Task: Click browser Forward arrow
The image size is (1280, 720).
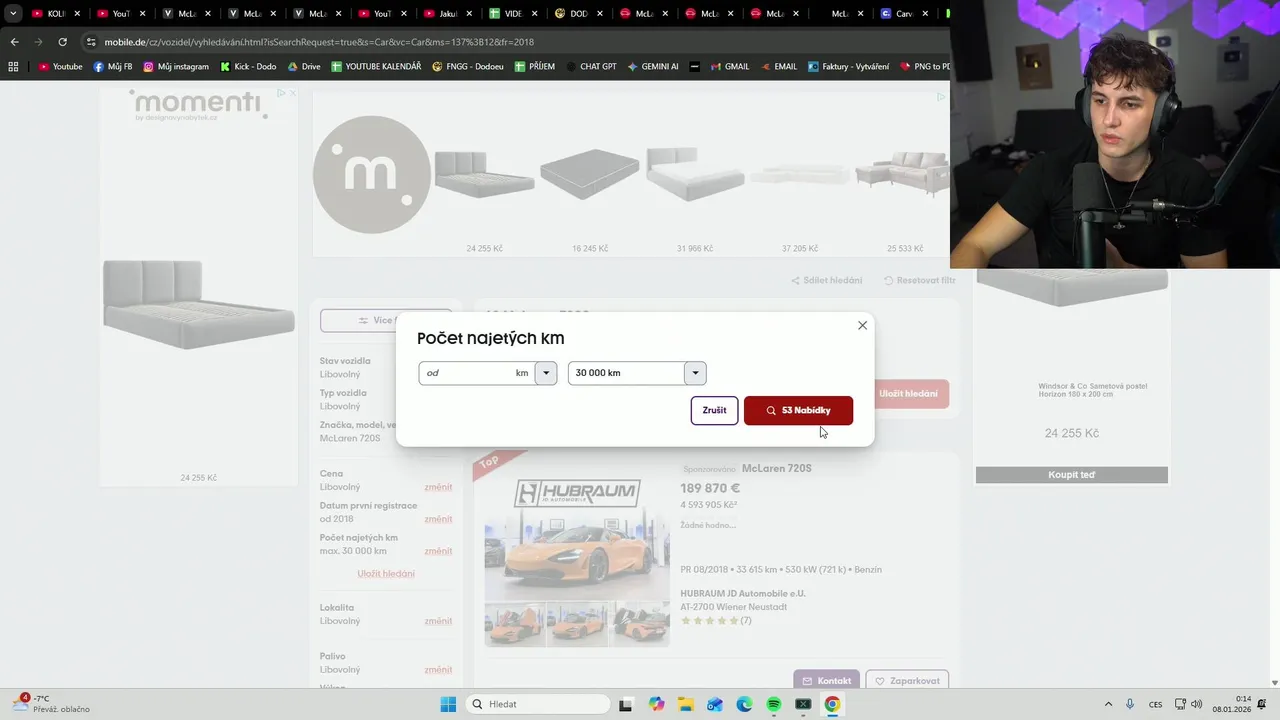Action: (x=38, y=42)
